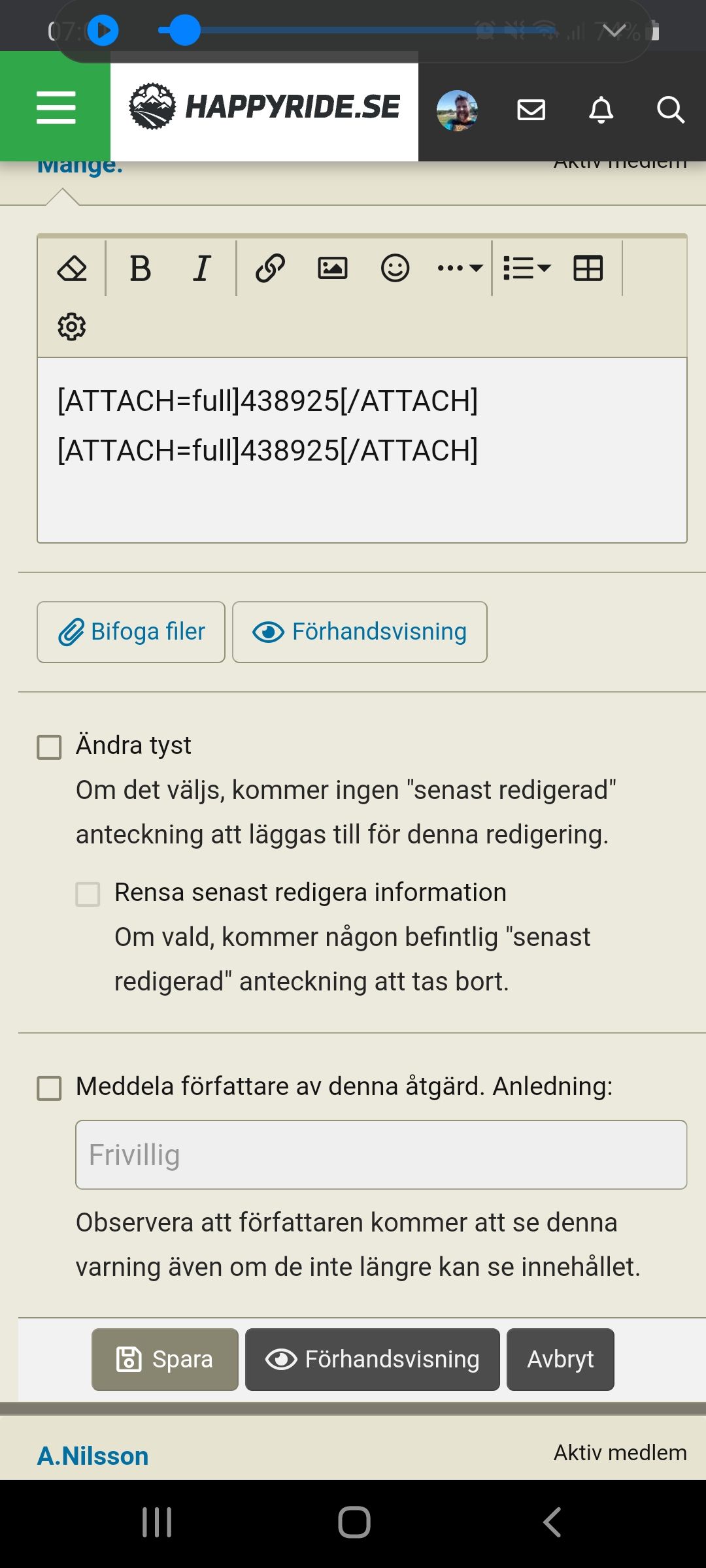
Task: Collapse the media overlay chevron
Action: pyautogui.click(x=613, y=31)
